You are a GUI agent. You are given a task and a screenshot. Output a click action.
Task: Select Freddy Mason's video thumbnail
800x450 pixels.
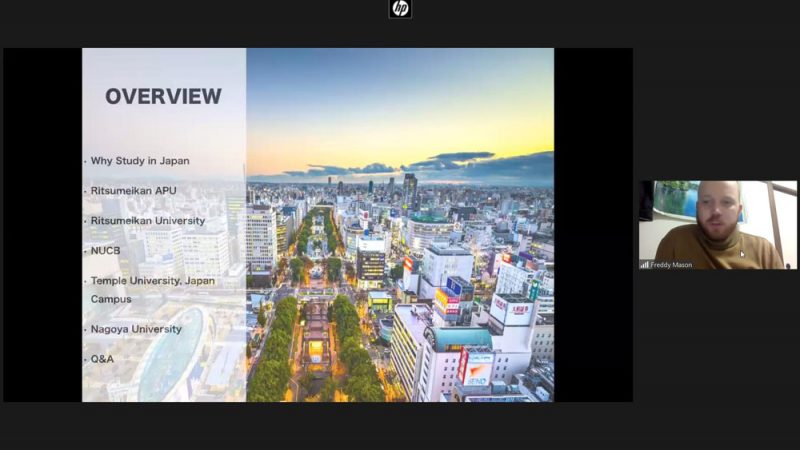point(718,225)
